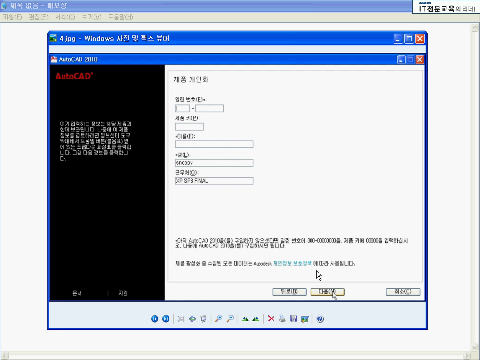Delete the image using the red X icon
This screenshot has height=360, width=480.
(x=271, y=319)
